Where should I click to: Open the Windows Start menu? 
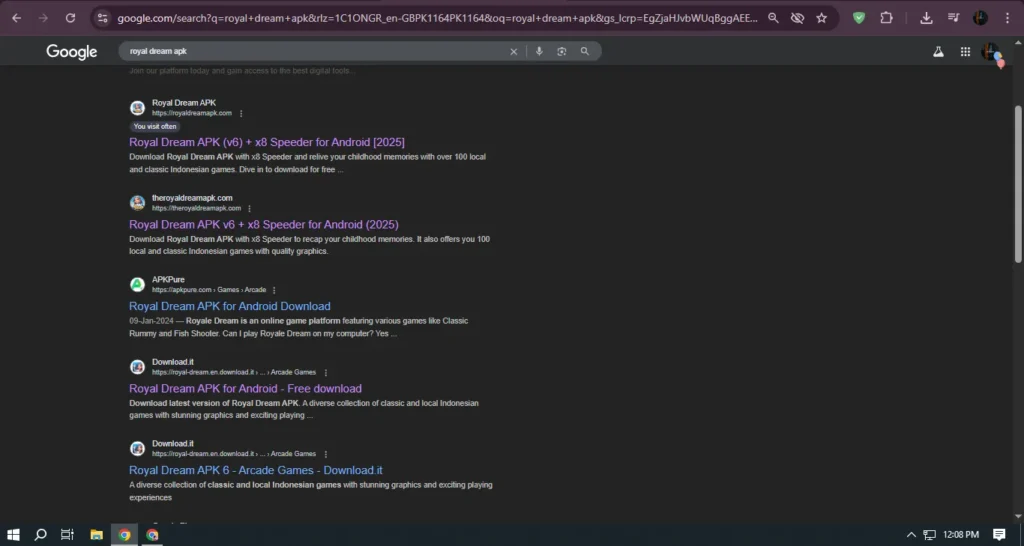(13, 535)
